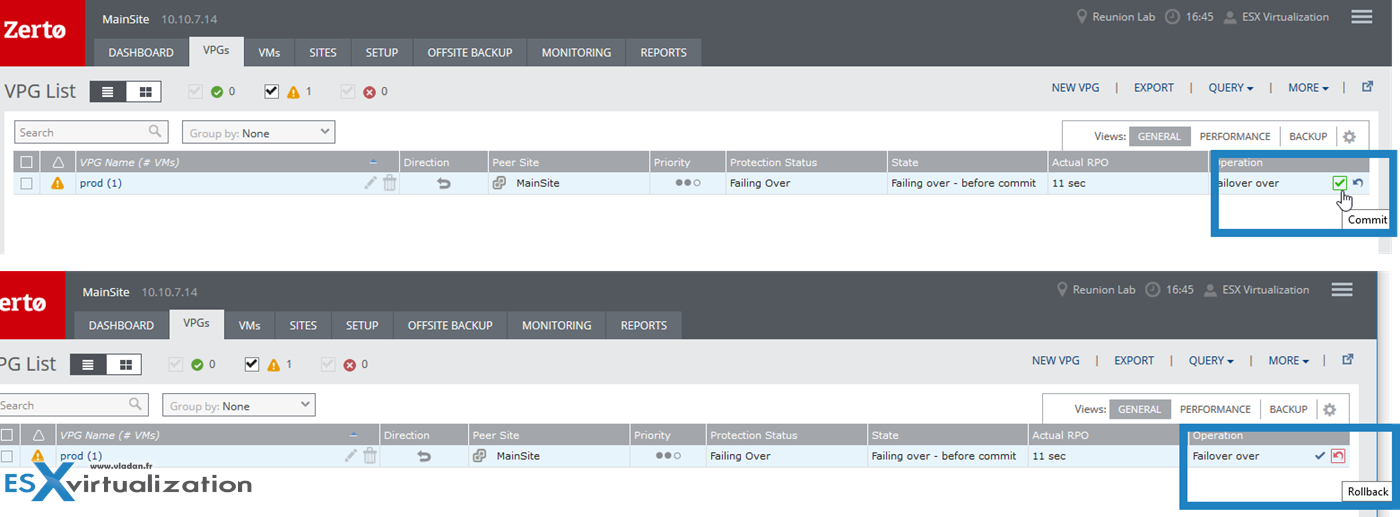This screenshot has height=517, width=1400.
Task: Switch to list view icon in top screenshot
Action: point(108,92)
